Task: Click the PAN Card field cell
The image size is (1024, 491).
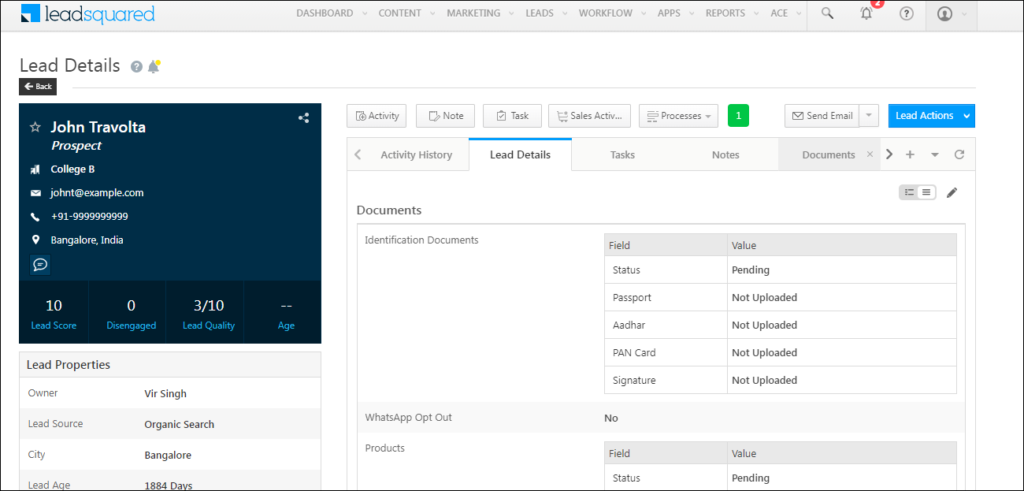Action: [665, 353]
